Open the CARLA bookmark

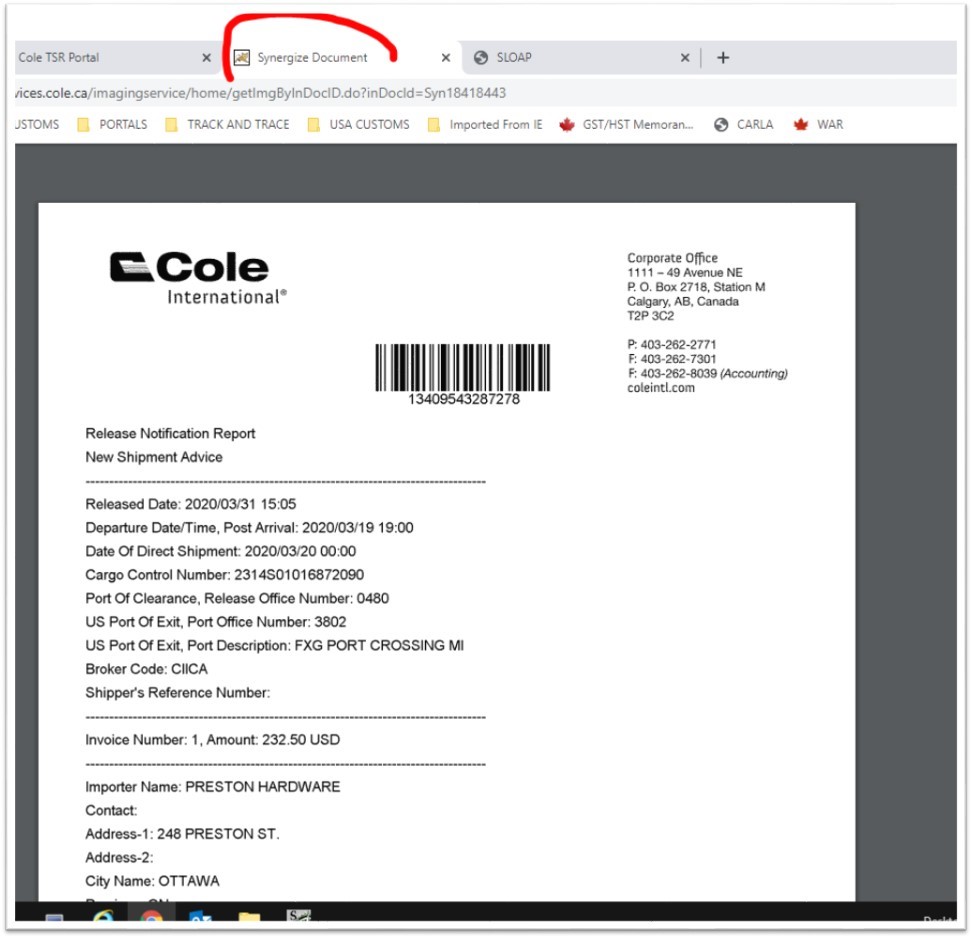744,125
